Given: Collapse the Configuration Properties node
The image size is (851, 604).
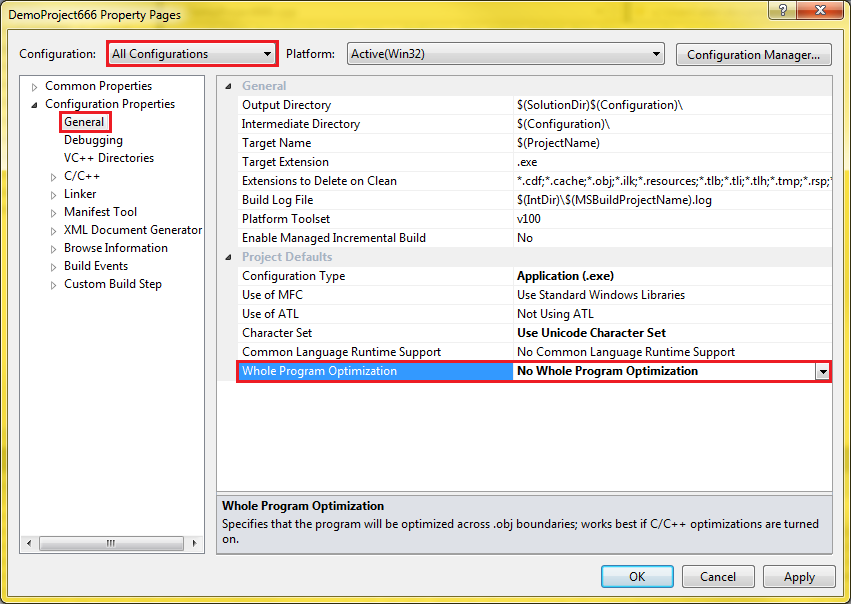Looking at the screenshot, I should point(35,105).
